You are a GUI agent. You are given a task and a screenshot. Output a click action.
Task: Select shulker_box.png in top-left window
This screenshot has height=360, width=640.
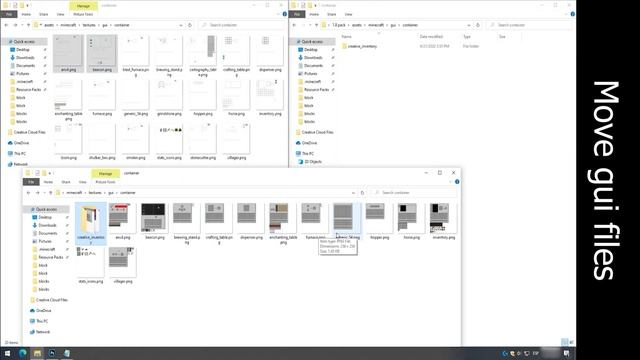point(102,142)
